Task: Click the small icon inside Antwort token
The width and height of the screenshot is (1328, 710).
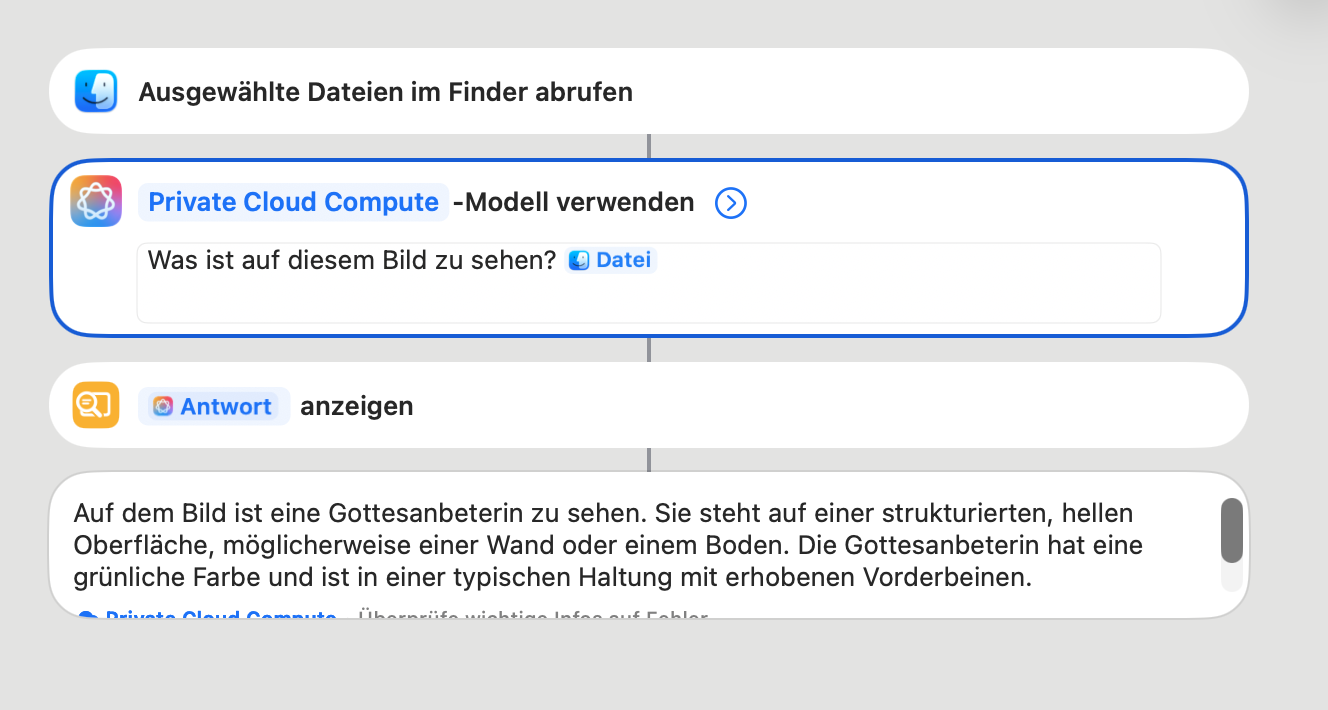Action: (163, 406)
